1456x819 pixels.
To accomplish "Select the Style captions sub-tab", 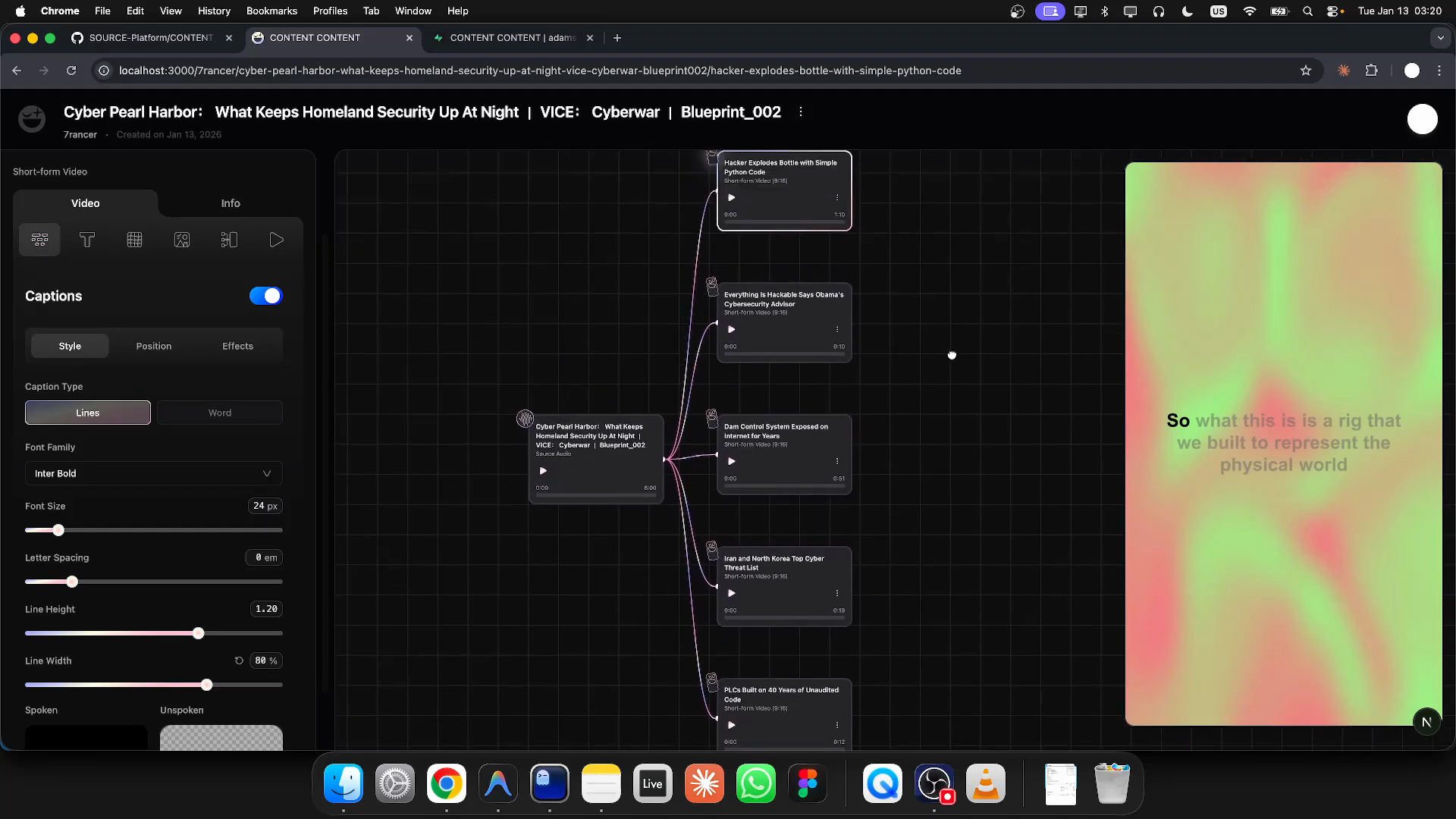I will [70, 346].
